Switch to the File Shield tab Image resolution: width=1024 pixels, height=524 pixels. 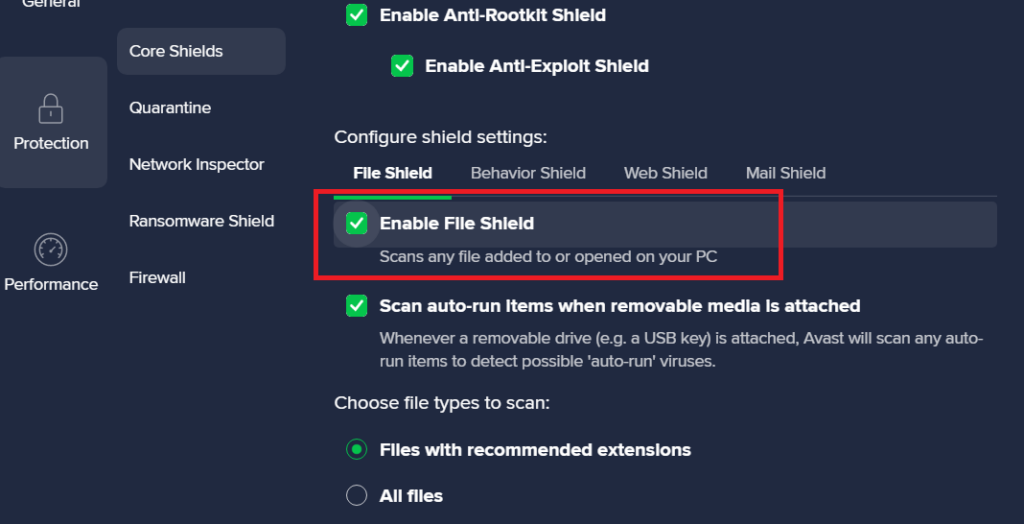[x=393, y=173]
